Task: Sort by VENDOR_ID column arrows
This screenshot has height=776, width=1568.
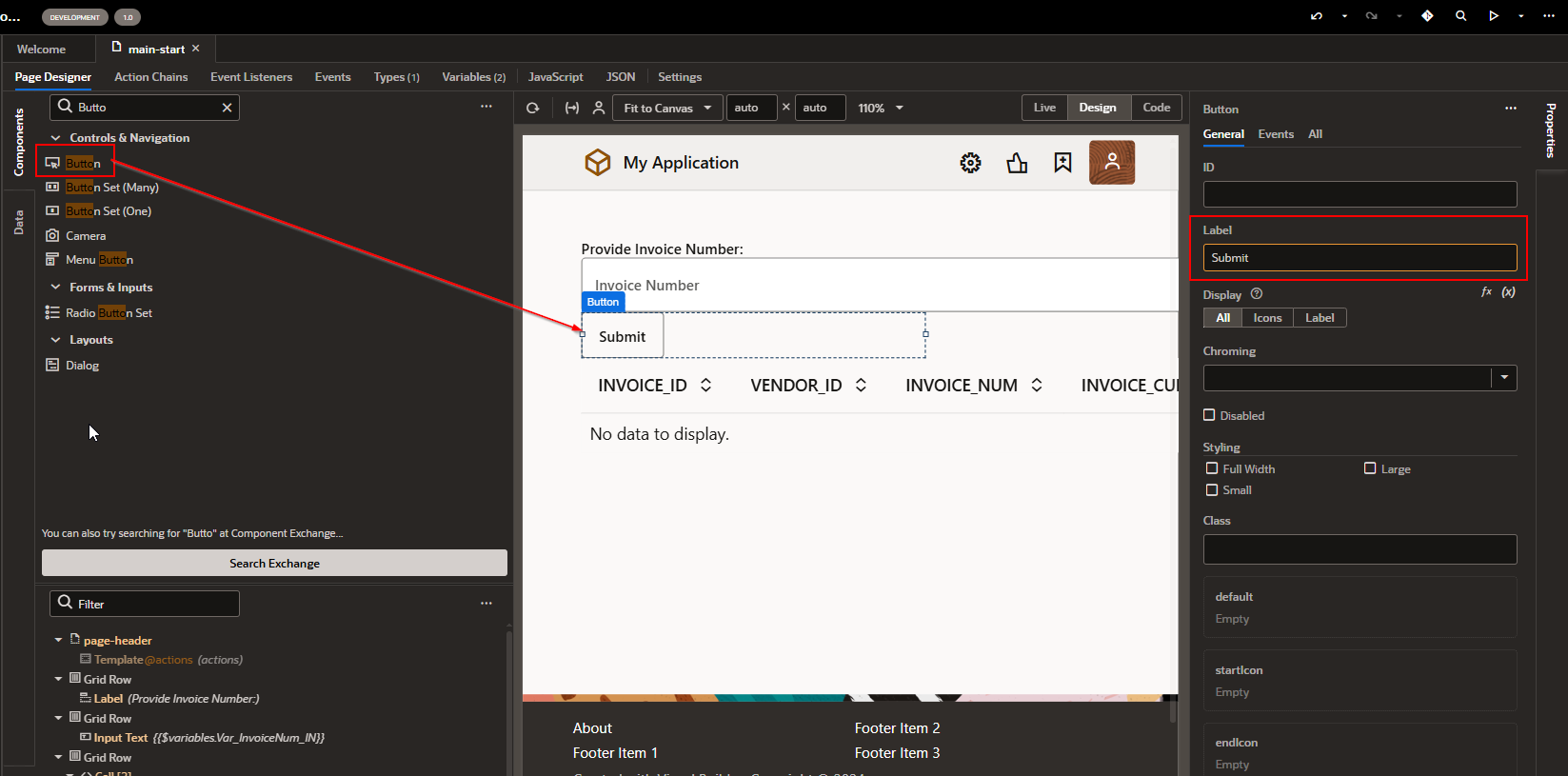Action: (x=861, y=385)
